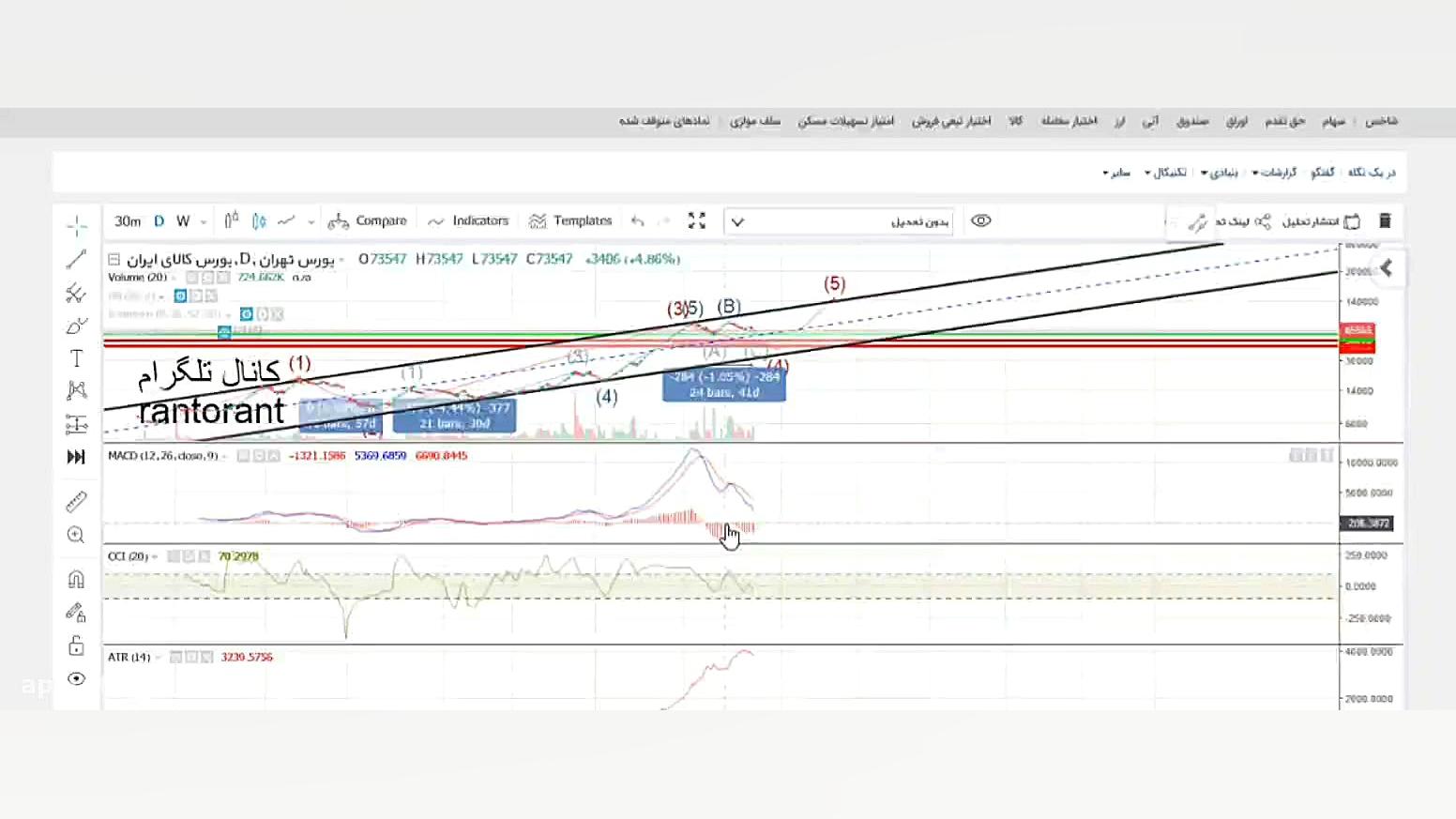This screenshot has height=819, width=1456.
Task: Enter fullscreen chart mode
Action: coord(697,220)
